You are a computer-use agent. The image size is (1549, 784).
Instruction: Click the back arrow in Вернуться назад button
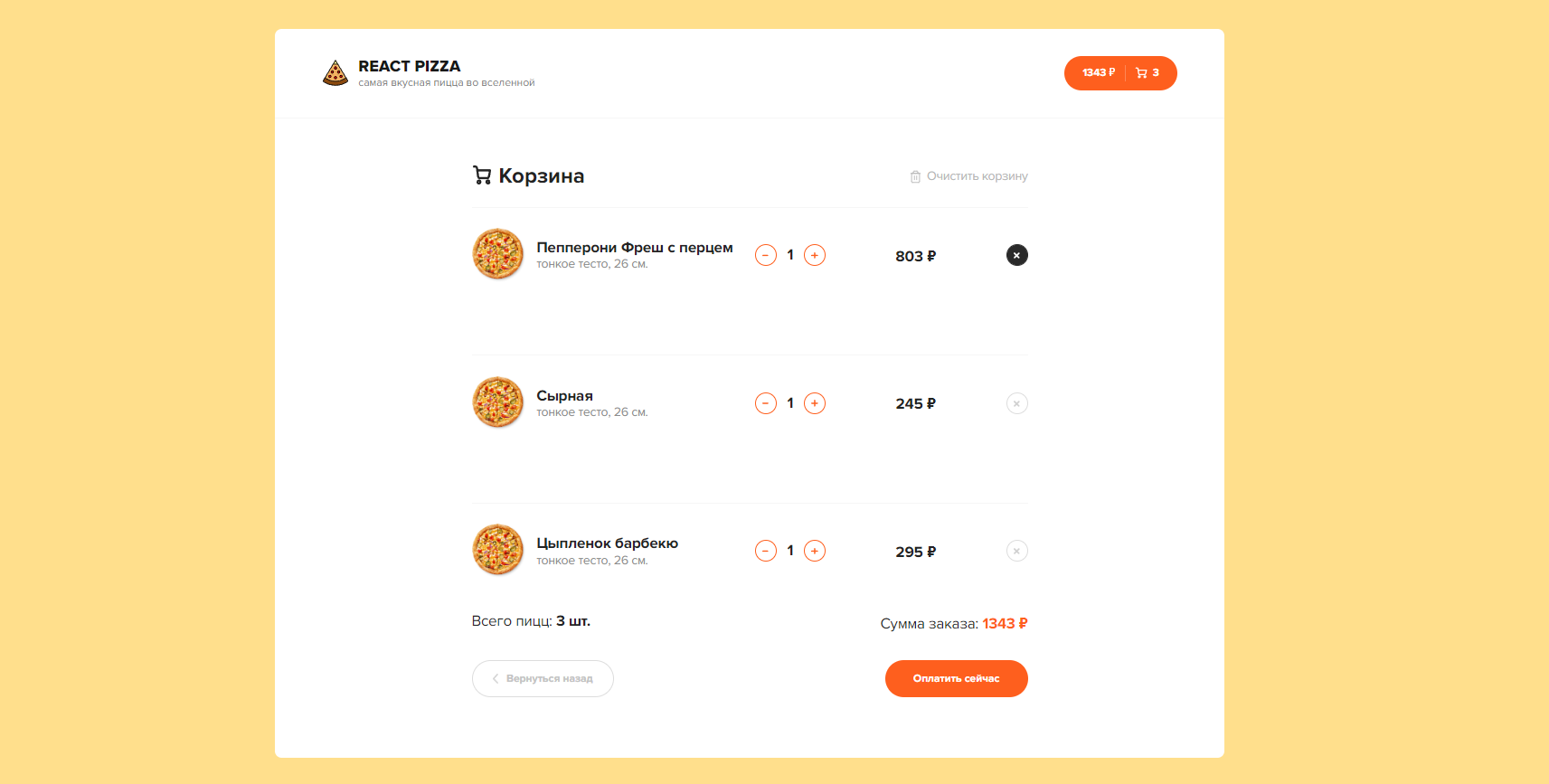coord(495,678)
